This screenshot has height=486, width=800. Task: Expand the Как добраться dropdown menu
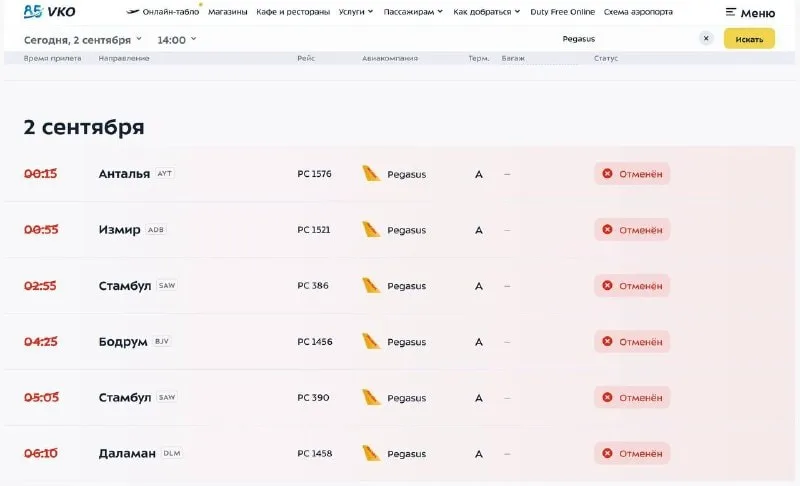[486, 12]
